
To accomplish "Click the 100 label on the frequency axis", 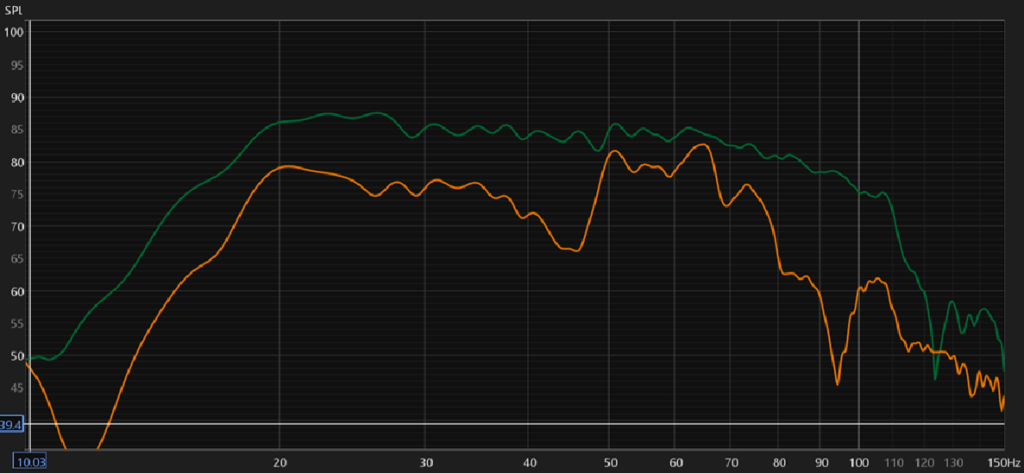I will click(858, 462).
